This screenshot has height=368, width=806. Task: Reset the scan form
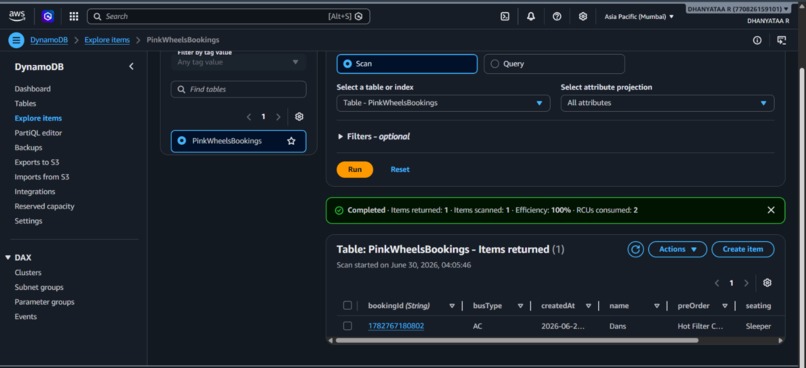coord(400,170)
